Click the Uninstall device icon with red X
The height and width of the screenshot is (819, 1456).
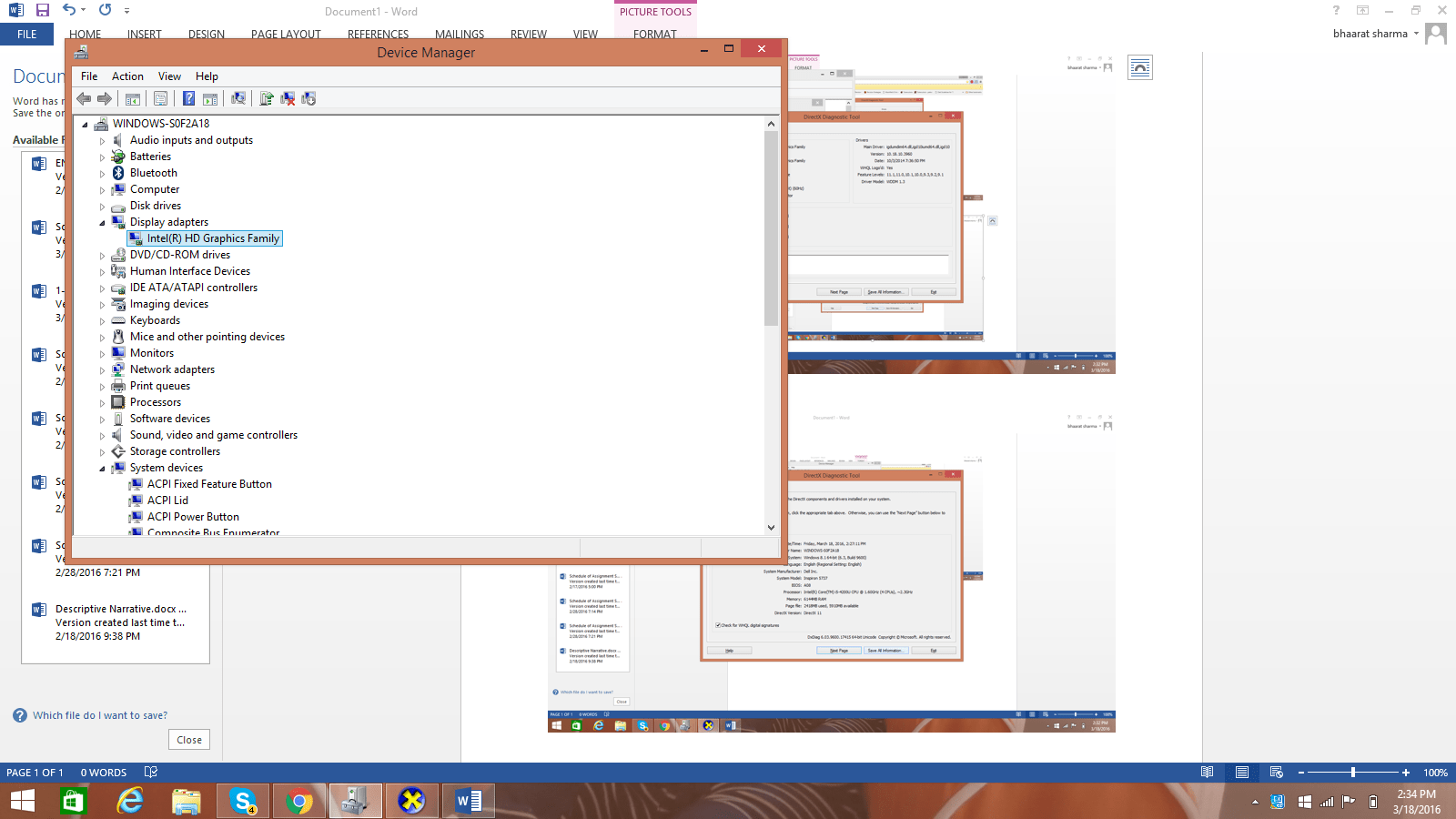tap(288, 98)
